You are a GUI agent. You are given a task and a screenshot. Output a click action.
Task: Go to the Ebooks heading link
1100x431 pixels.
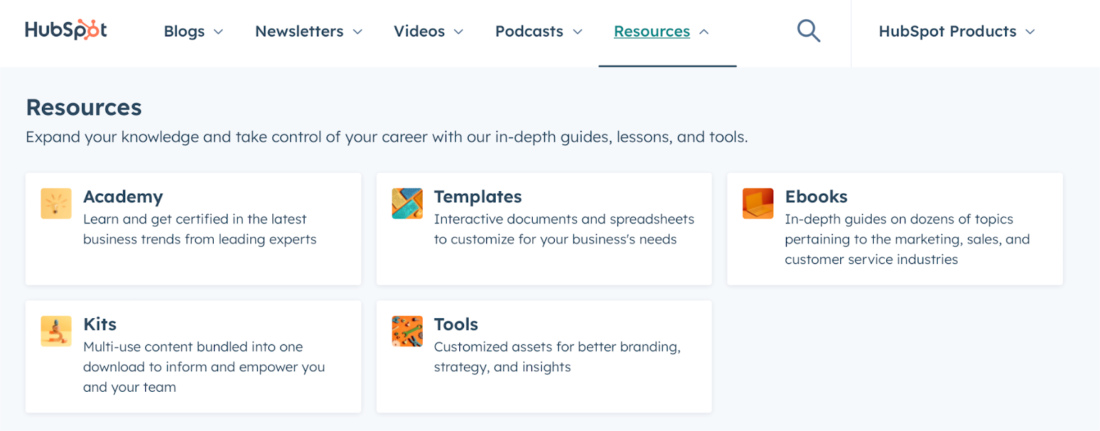[816, 197]
